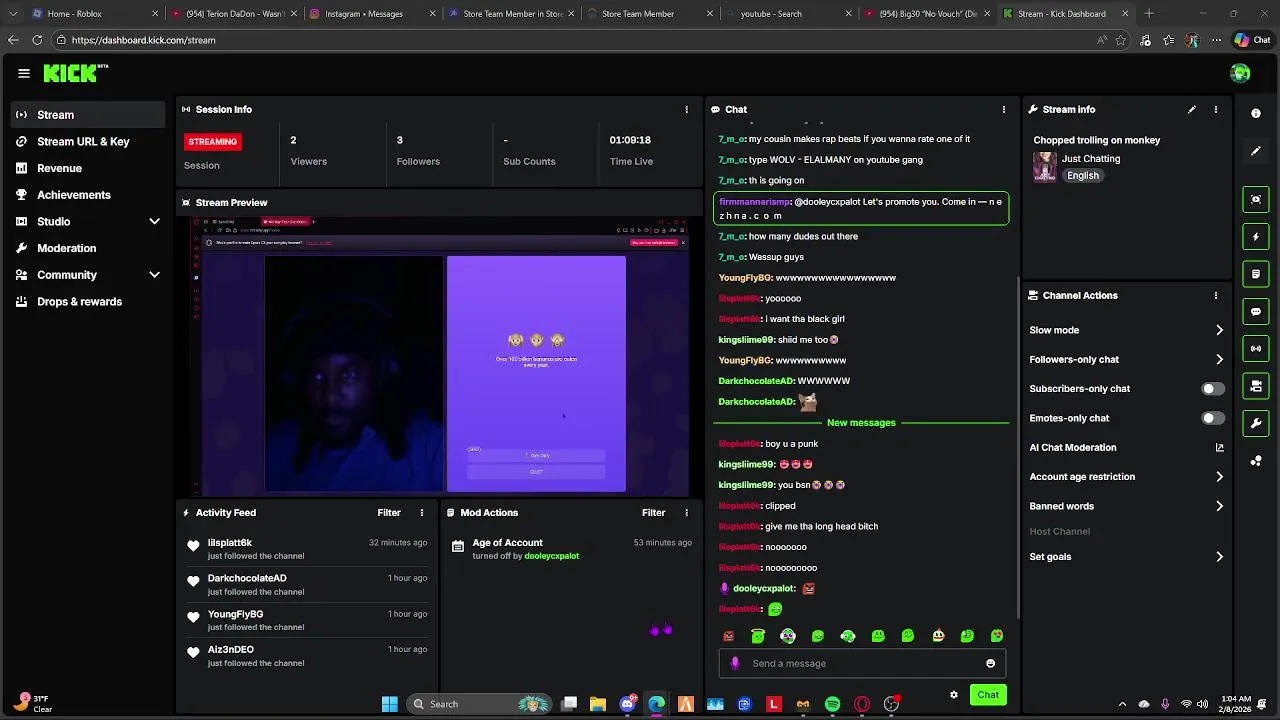Toggle the focus frame icon in right sidebar
Image resolution: width=1280 pixels, height=720 pixels.
tap(1256, 199)
